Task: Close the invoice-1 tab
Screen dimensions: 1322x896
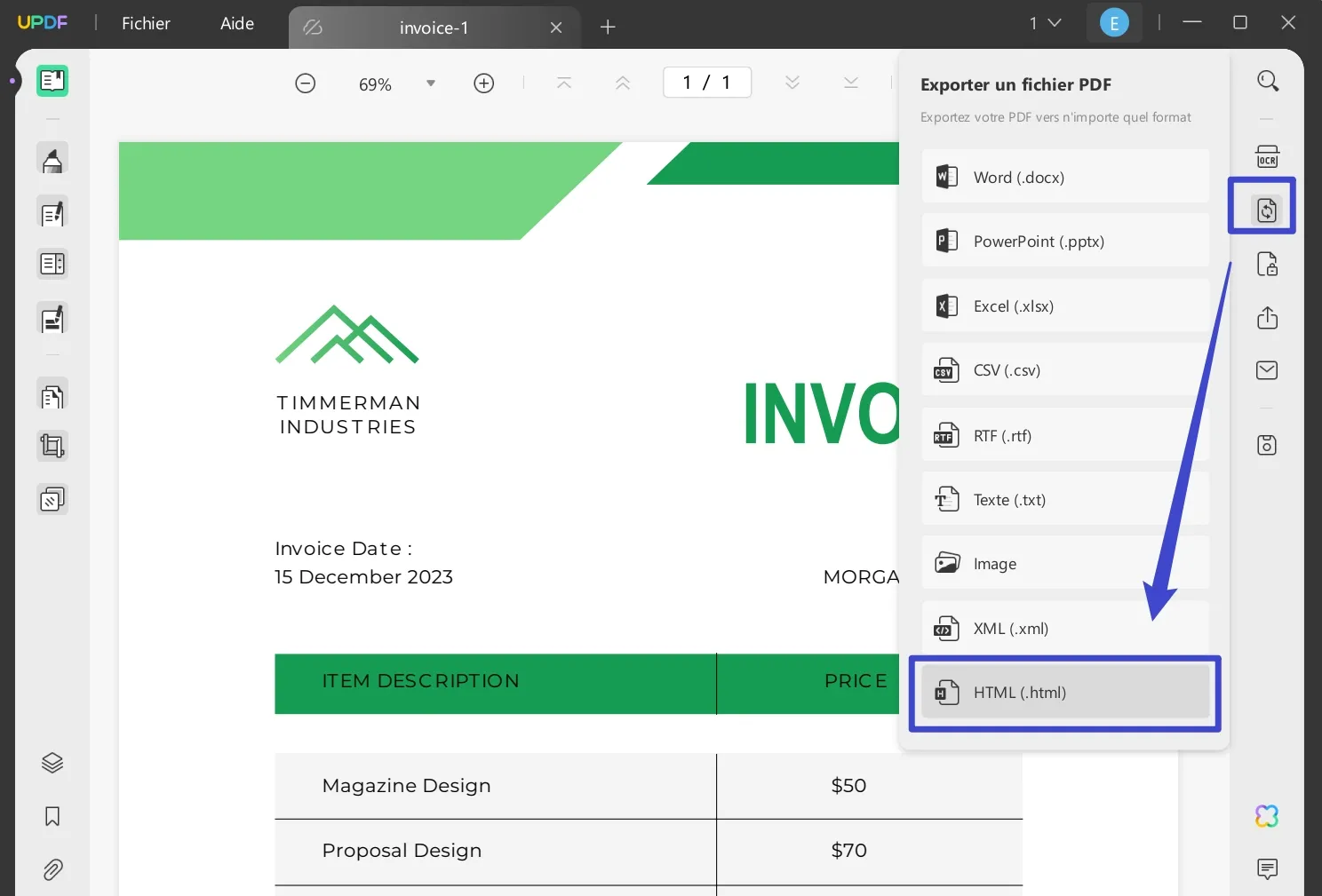Action: [556, 28]
